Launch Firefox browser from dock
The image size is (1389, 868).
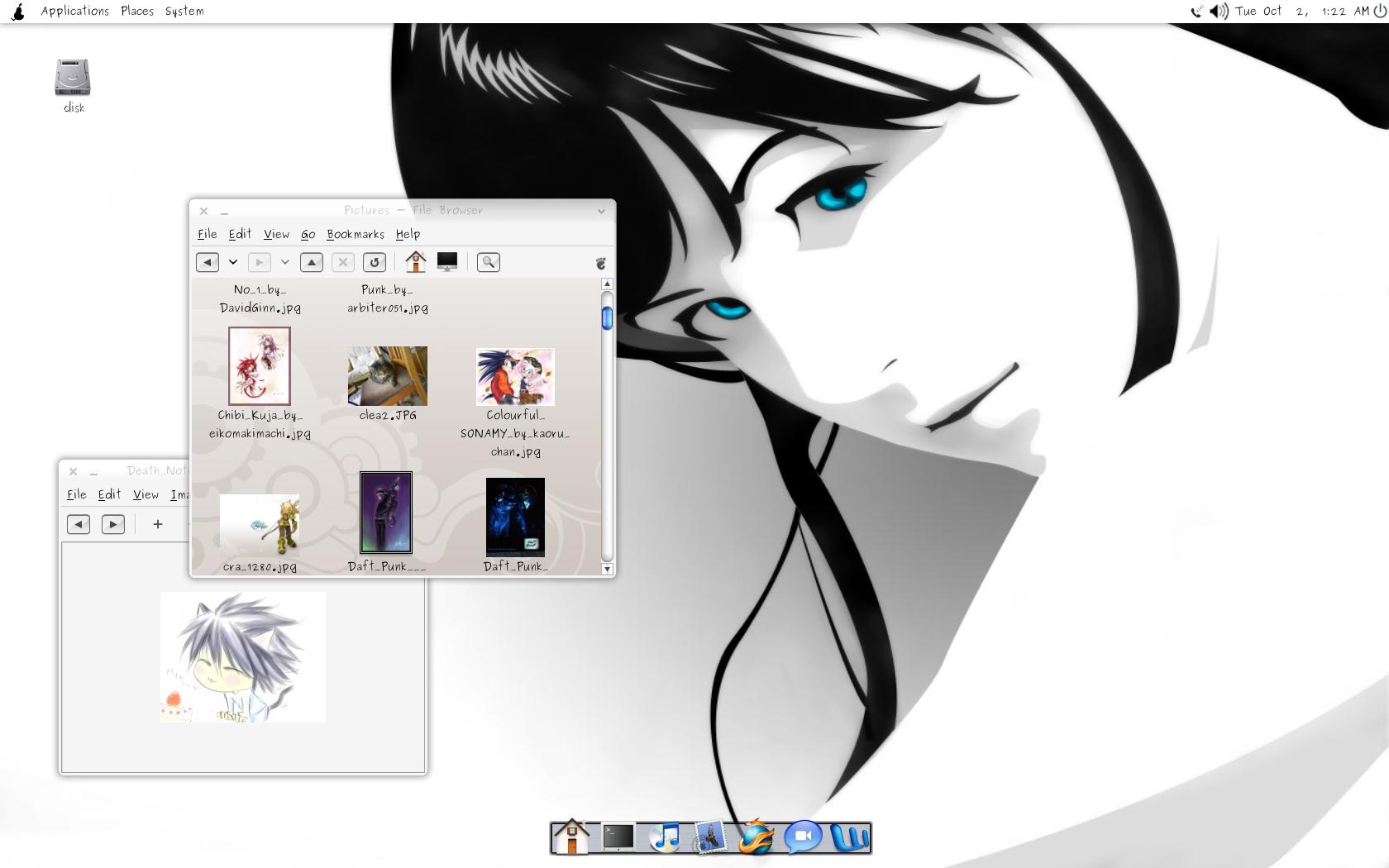click(x=756, y=837)
